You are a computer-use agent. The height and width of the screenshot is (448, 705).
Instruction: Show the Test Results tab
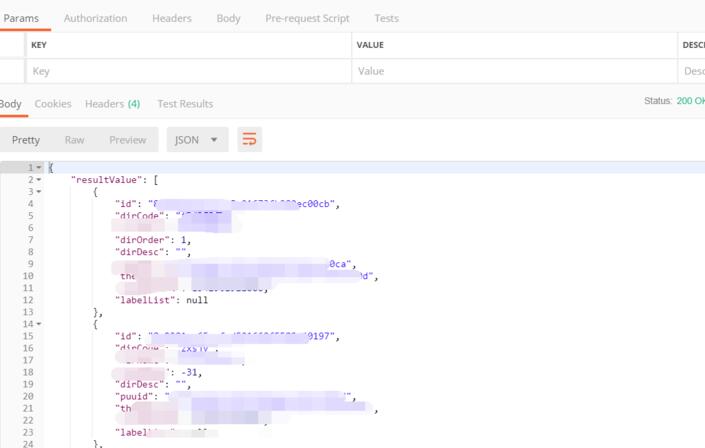click(x=185, y=104)
